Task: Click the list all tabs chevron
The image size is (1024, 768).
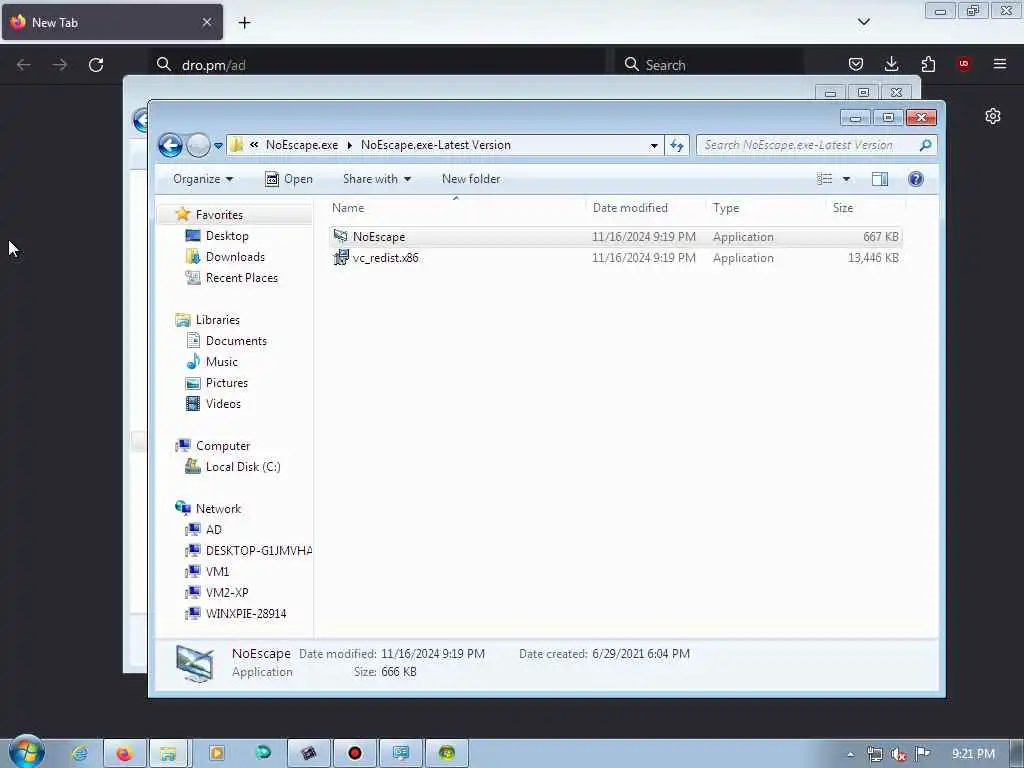Action: [863, 22]
